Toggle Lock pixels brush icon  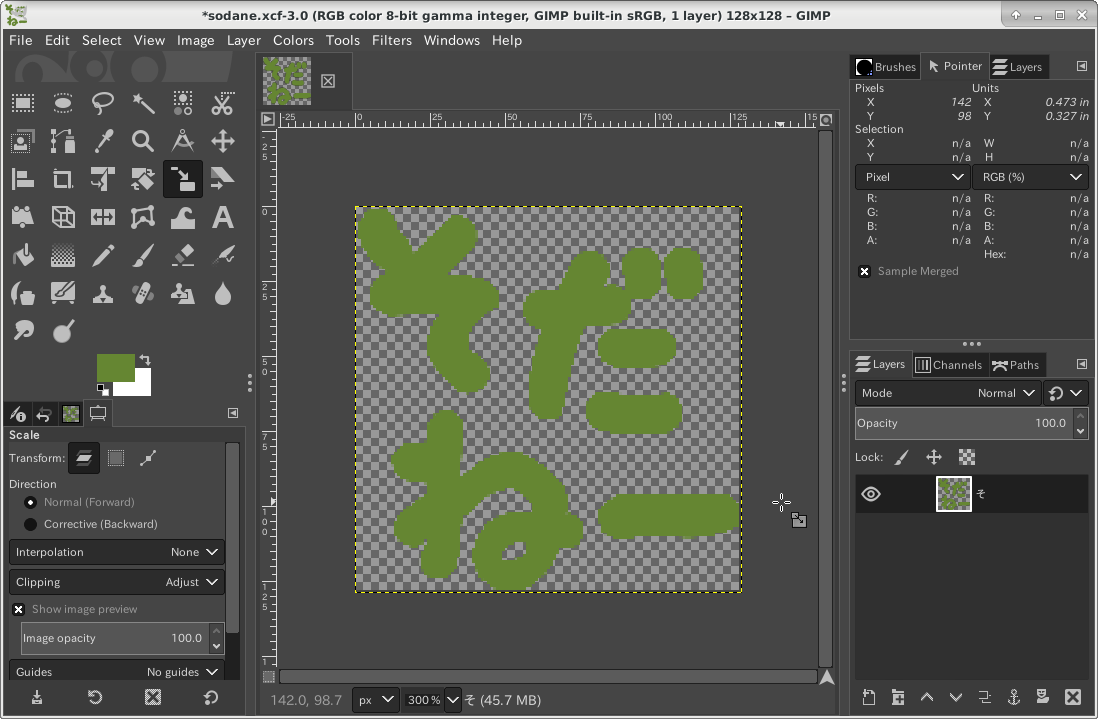click(x=901, y=457)
